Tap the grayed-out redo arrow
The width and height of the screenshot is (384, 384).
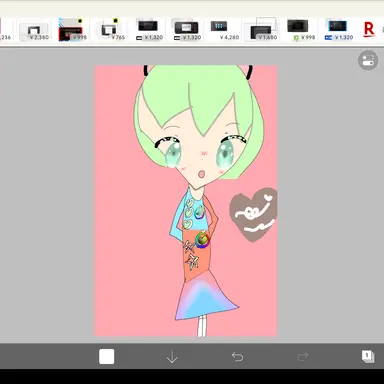tap(303, 357)
